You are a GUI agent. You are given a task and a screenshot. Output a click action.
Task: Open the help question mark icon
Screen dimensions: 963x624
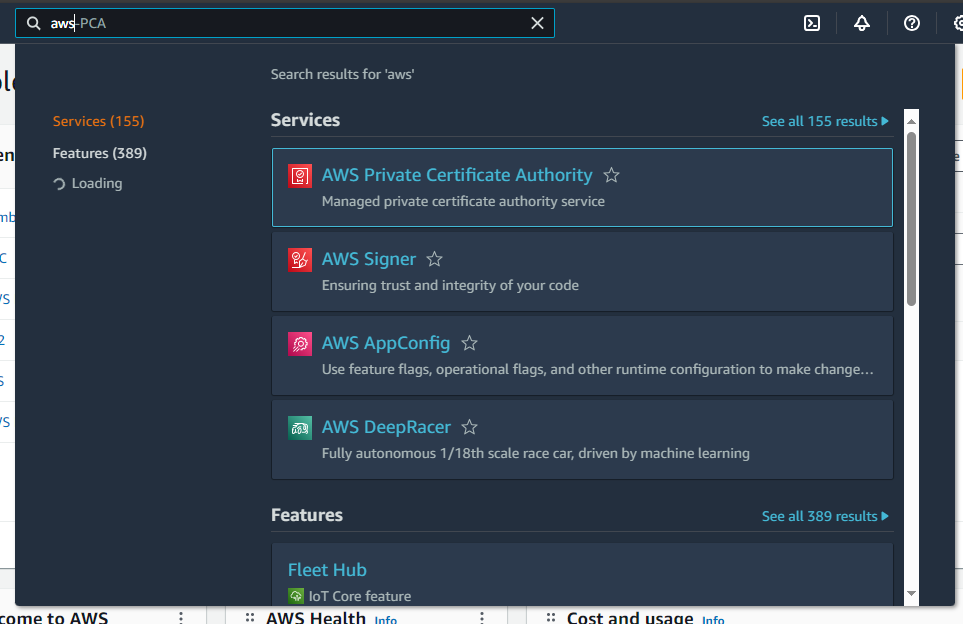[911, 22]
